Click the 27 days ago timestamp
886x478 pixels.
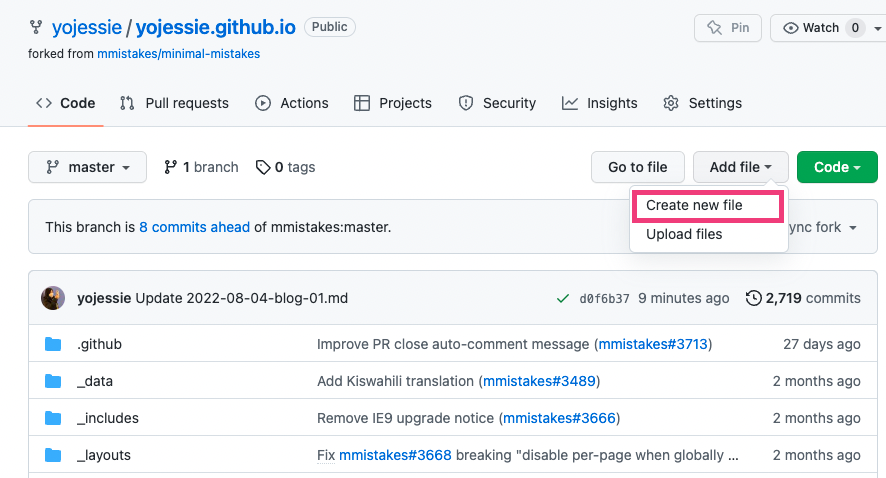(x=822, y=344)
